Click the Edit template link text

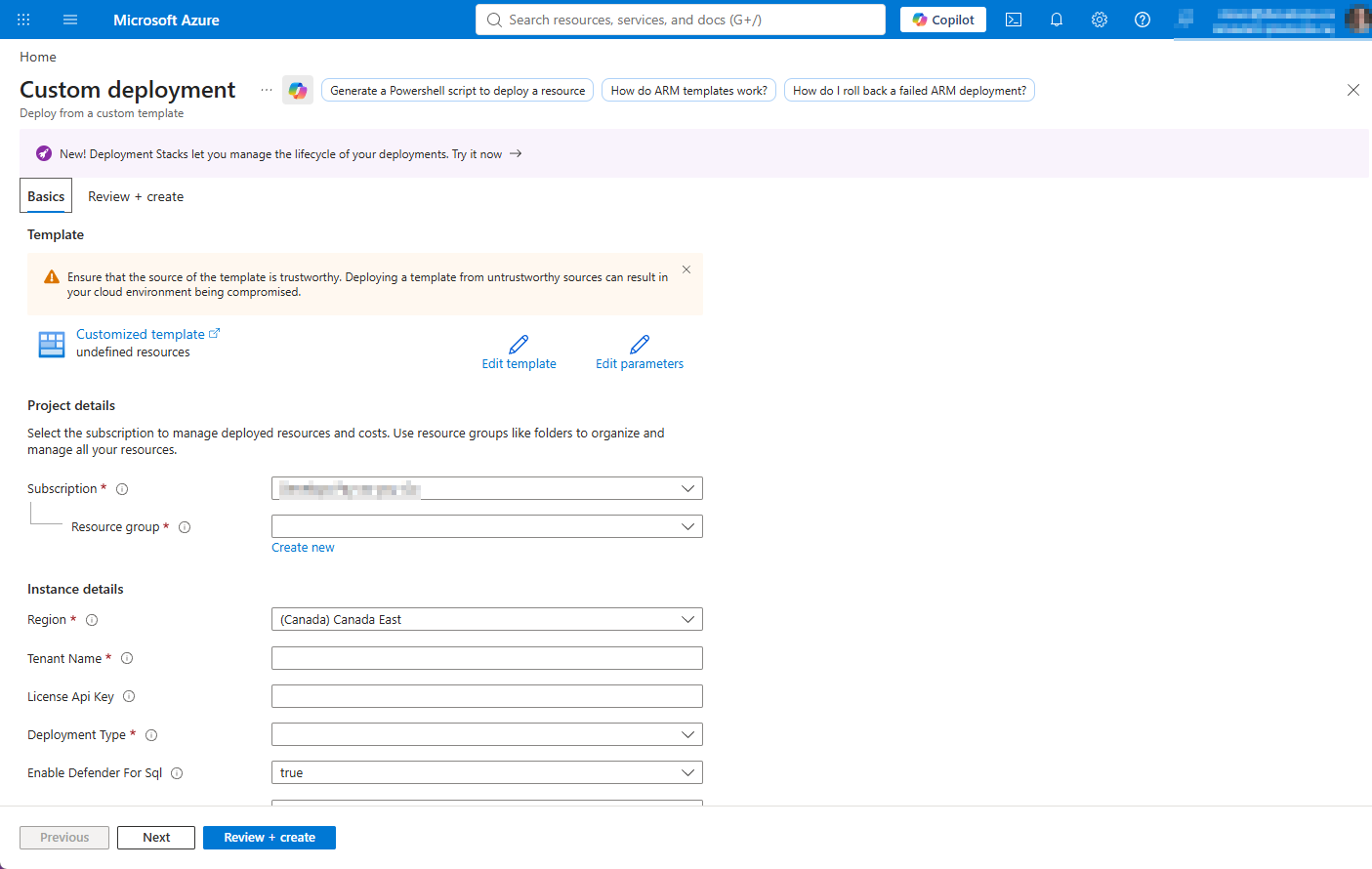(x=519, y=364)
